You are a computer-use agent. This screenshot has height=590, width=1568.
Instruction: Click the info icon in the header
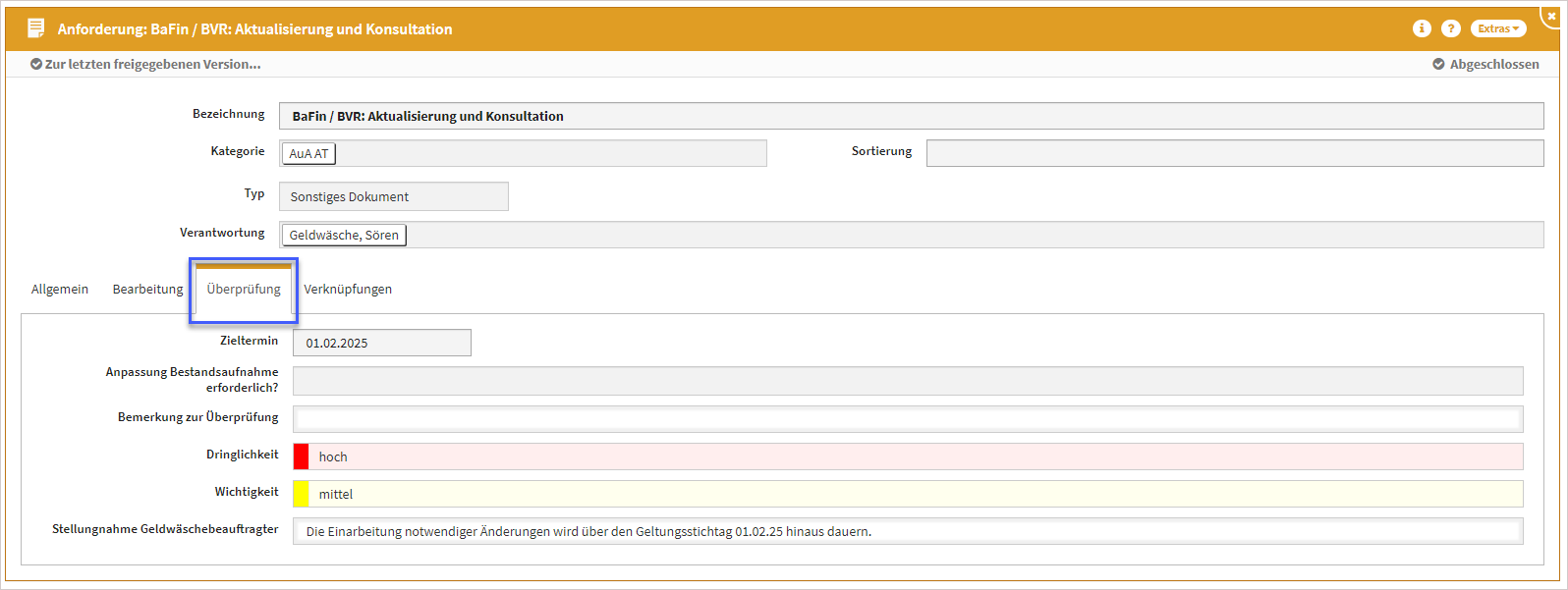[1422, 28]
